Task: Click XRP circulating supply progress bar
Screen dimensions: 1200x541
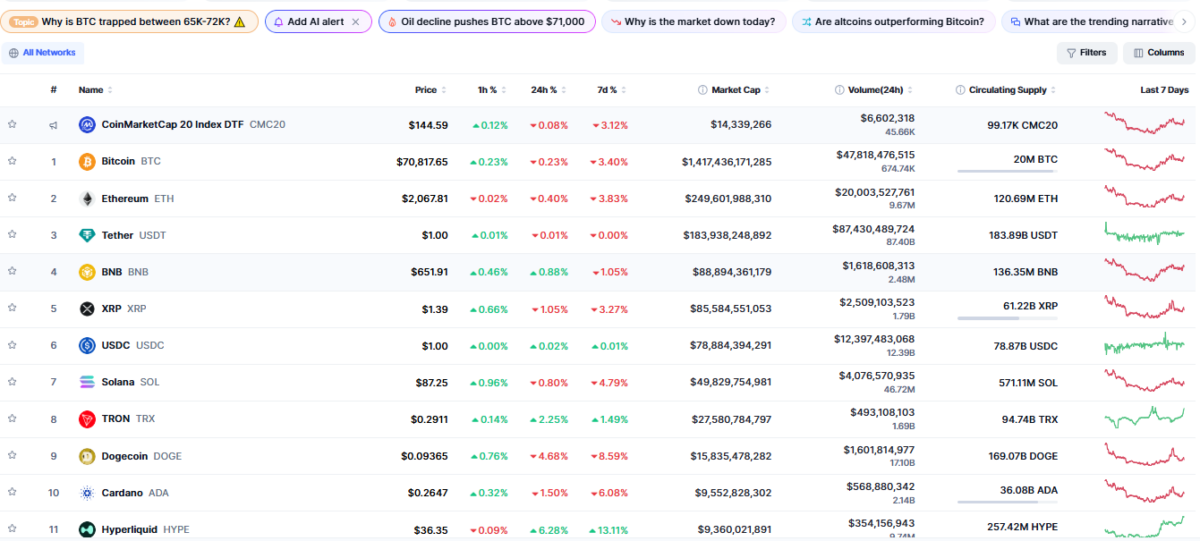Action: (x=1007, y=318)
